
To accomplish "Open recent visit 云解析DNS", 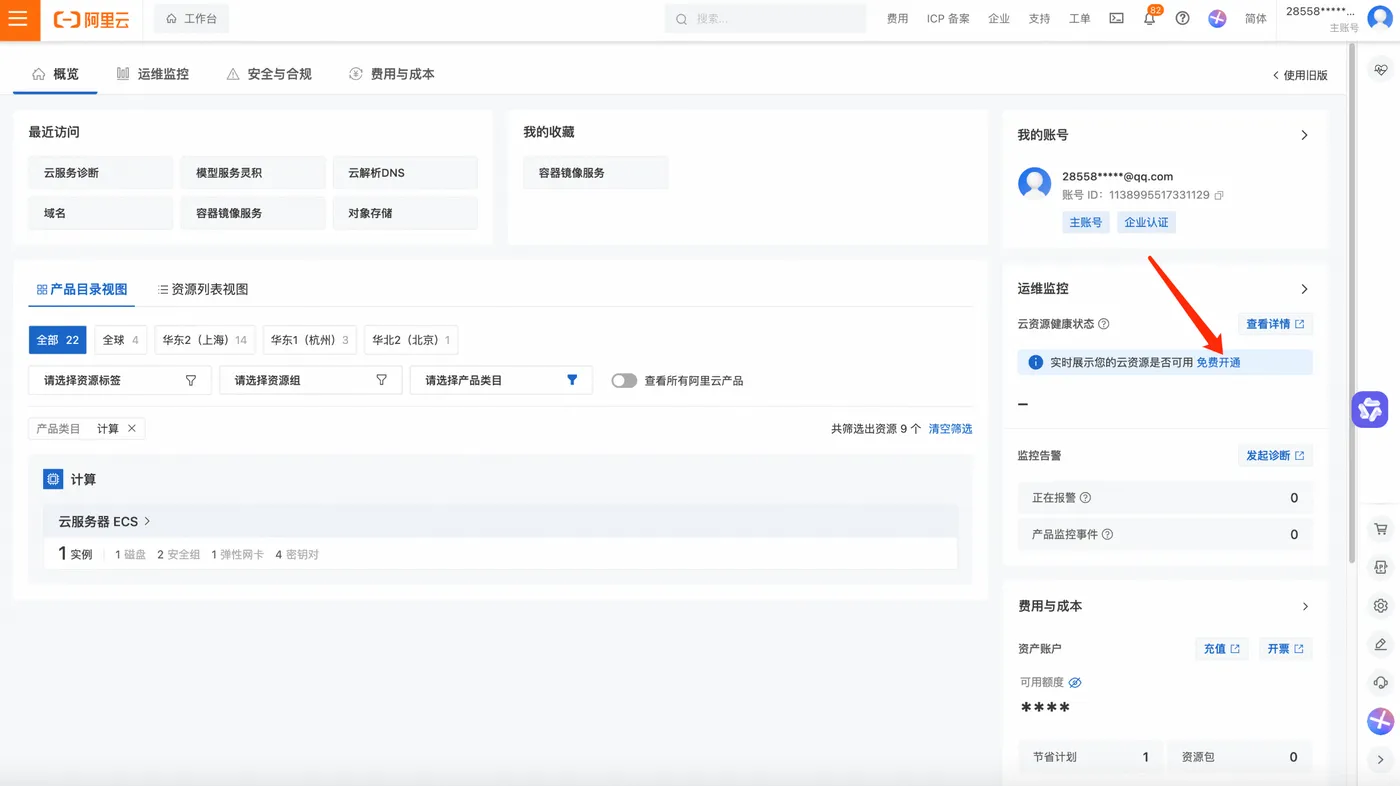I will pos(405,173).
